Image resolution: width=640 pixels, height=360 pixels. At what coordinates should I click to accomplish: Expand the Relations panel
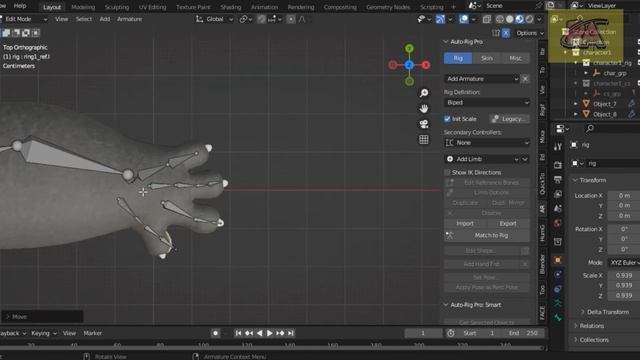(x=589, y=326)
